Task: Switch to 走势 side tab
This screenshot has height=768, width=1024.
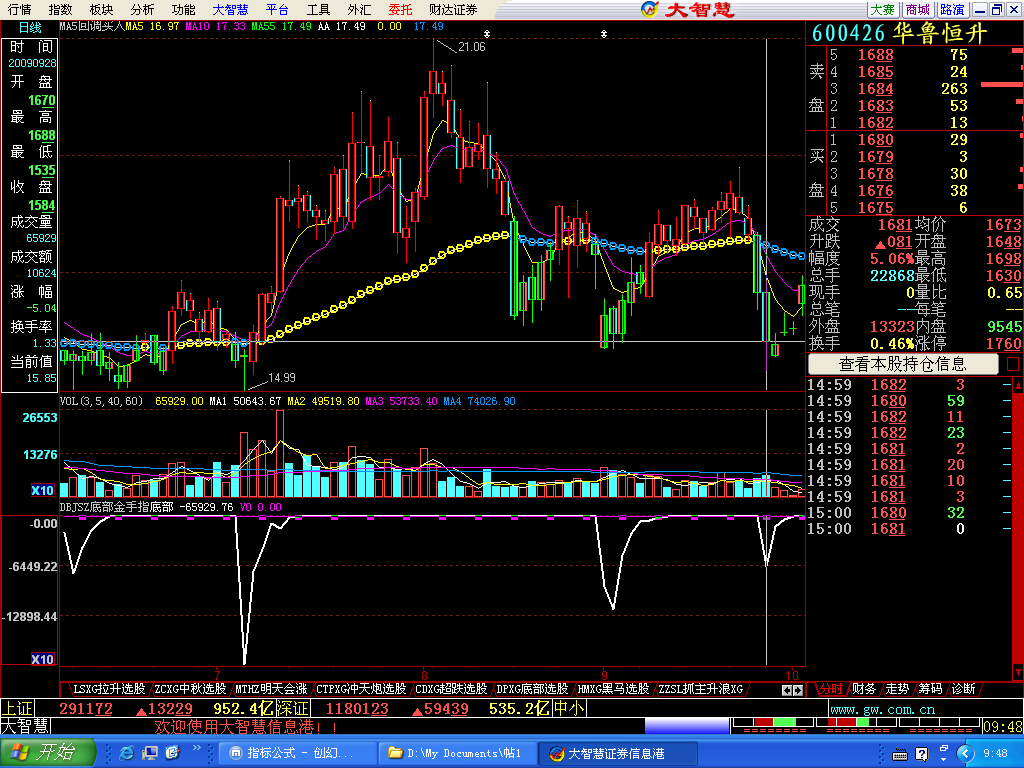Action: [897, 689]
